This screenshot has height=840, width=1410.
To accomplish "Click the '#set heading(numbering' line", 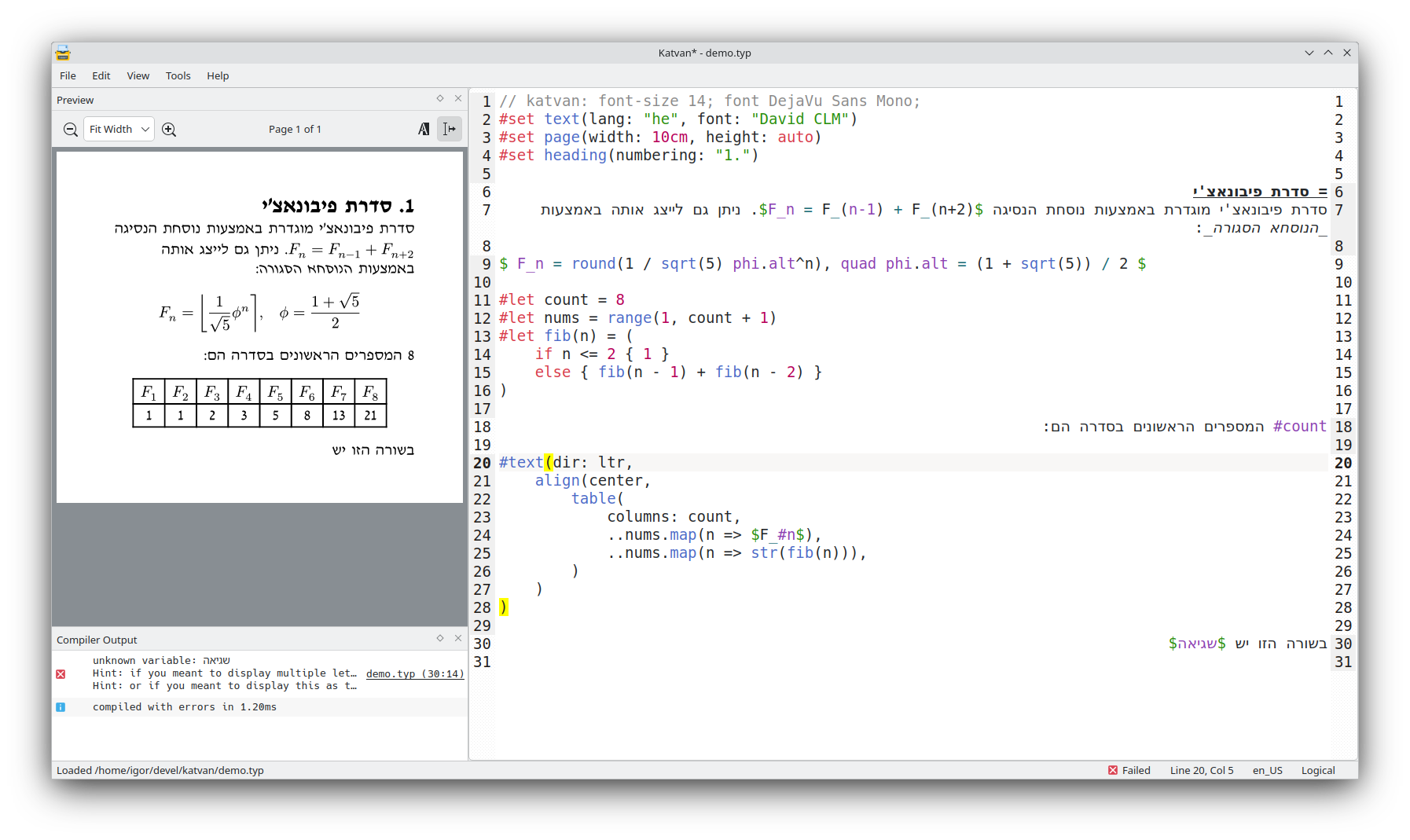I will (x=629, y=156).
